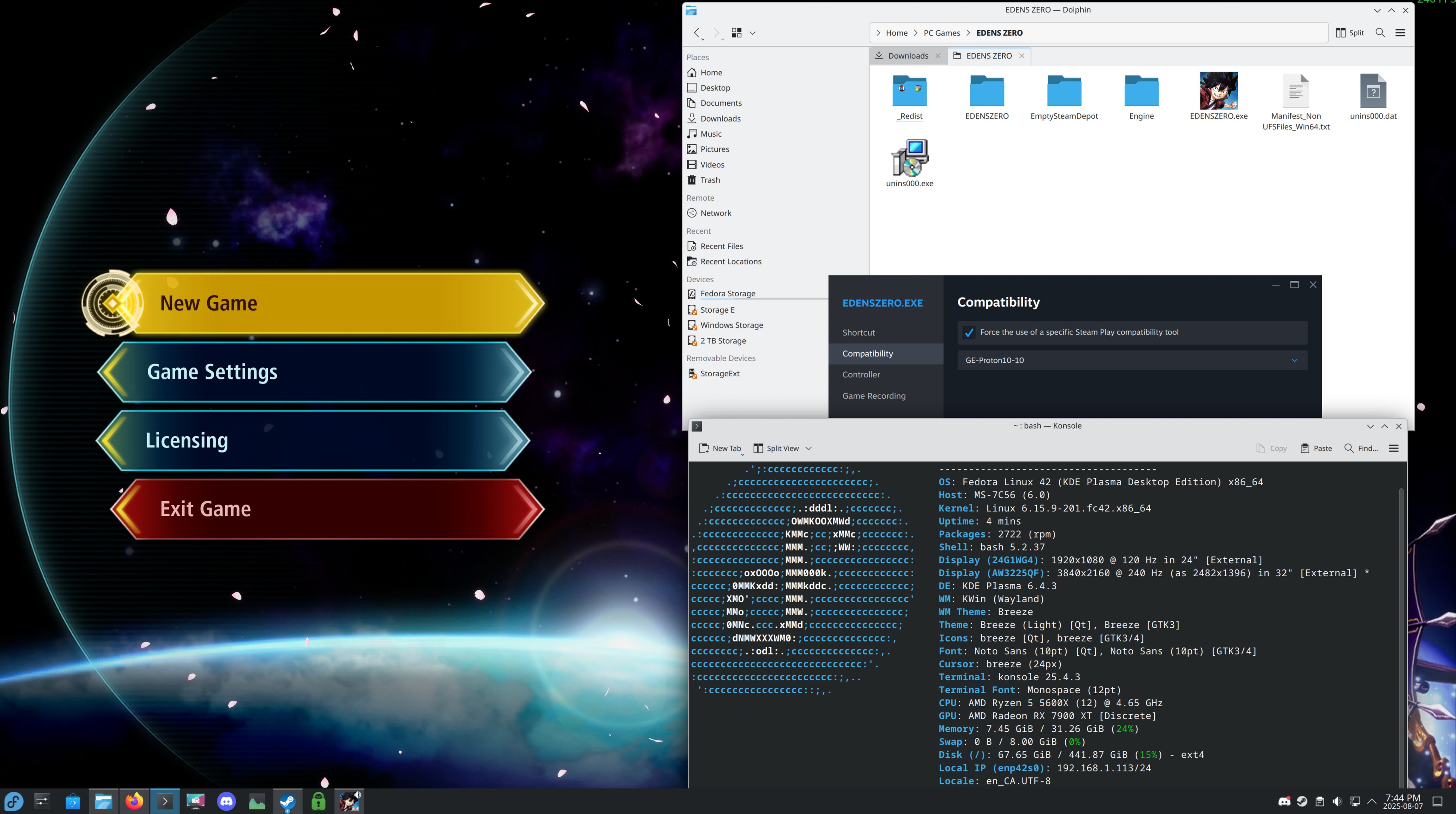Click Paste in Konsole toolbar
Image resolution: width=1456 pixels, height=814 pixels.
click(1316, 448)
